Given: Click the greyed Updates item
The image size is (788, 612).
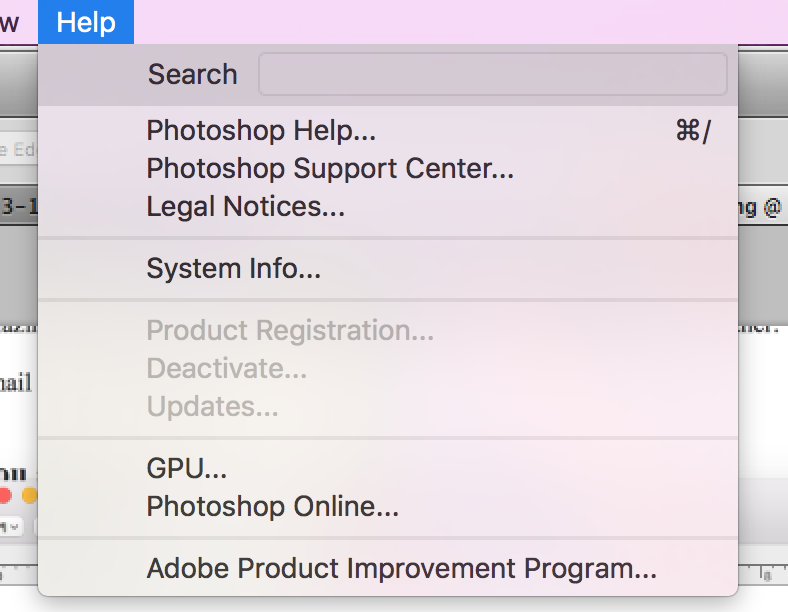Looking at the screenshot, I should [x=212, y=406].
